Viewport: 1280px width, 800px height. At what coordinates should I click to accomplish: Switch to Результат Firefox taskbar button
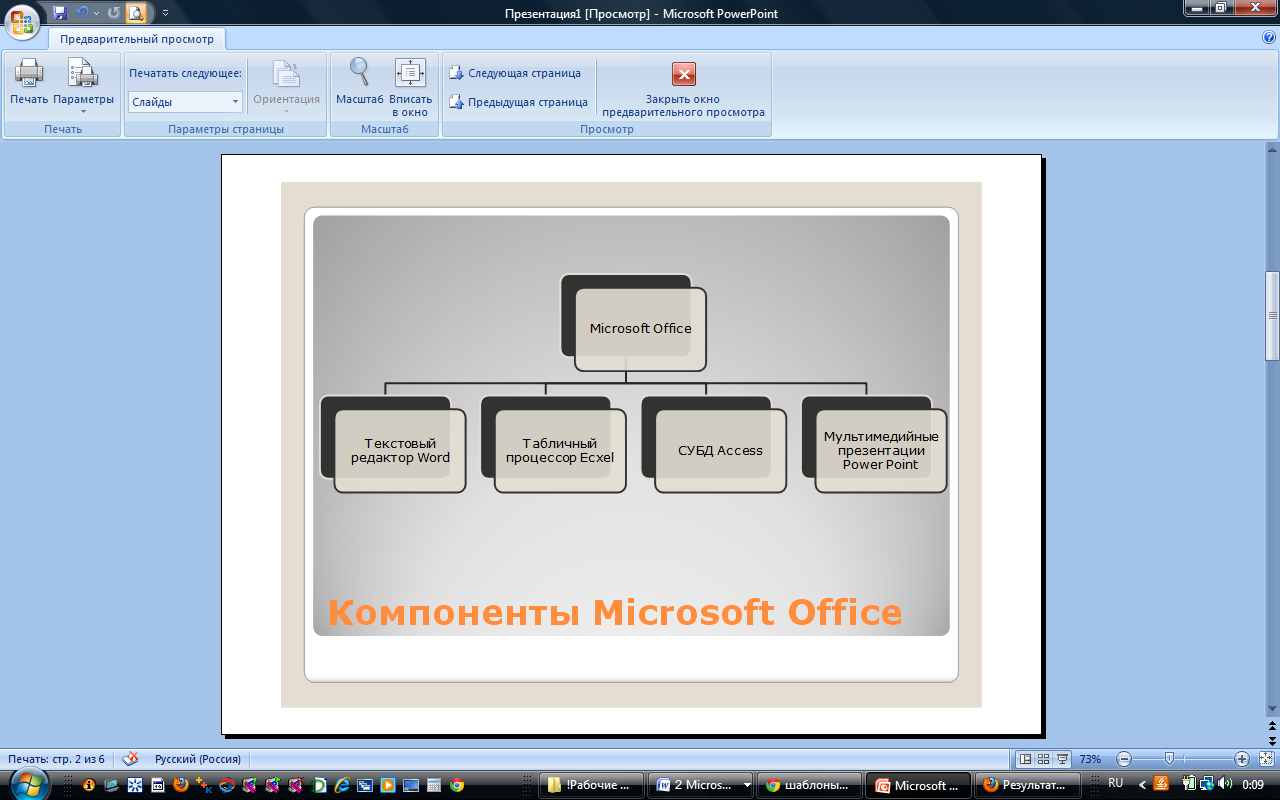(x=1027, y=785)
